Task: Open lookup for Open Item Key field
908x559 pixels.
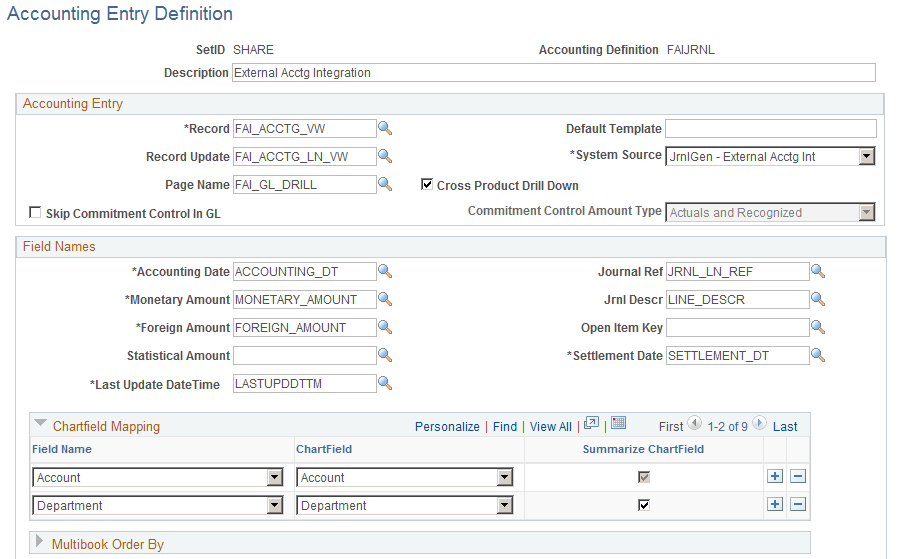Action: tap(818, 327)
